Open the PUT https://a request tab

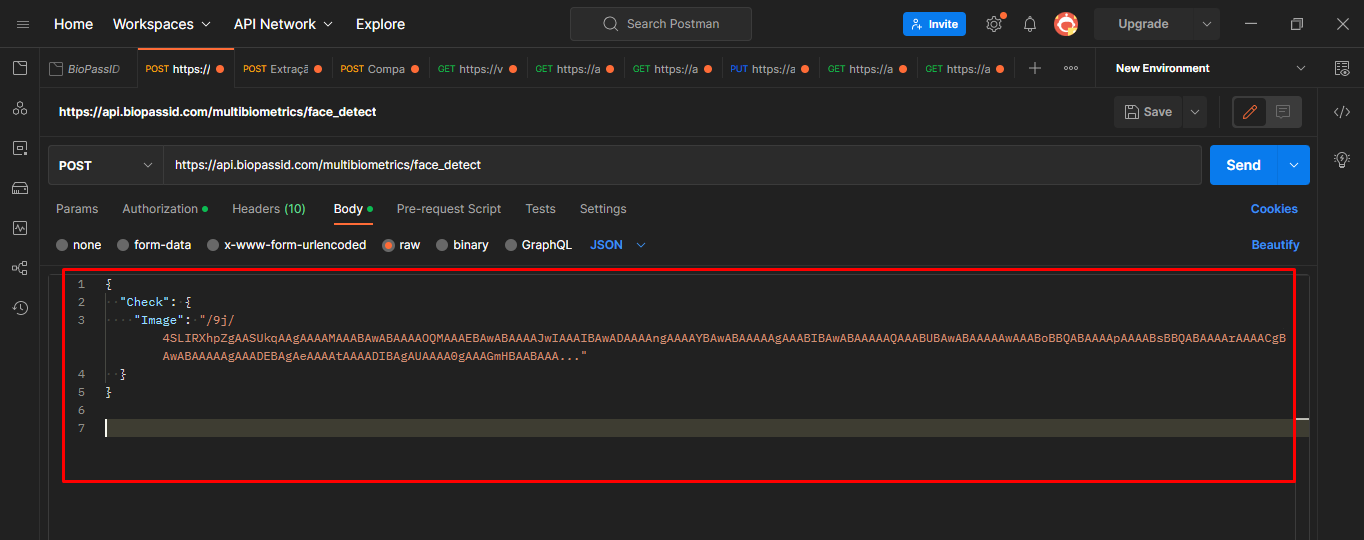tap(771, 69)
